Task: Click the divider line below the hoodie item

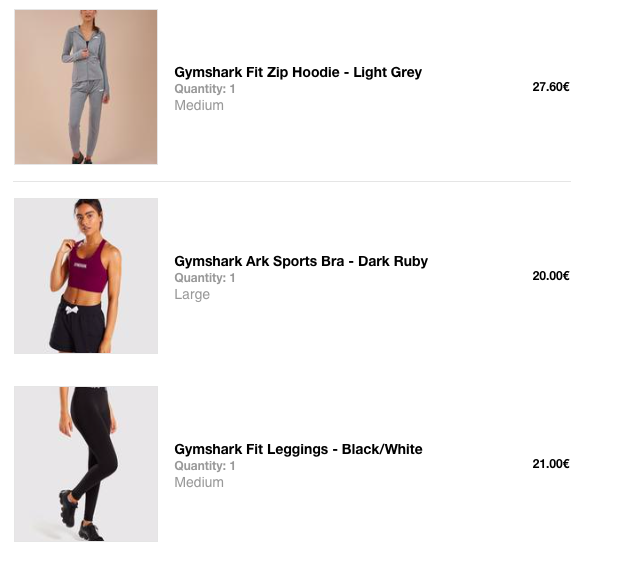Action: (x=292, y=182)
